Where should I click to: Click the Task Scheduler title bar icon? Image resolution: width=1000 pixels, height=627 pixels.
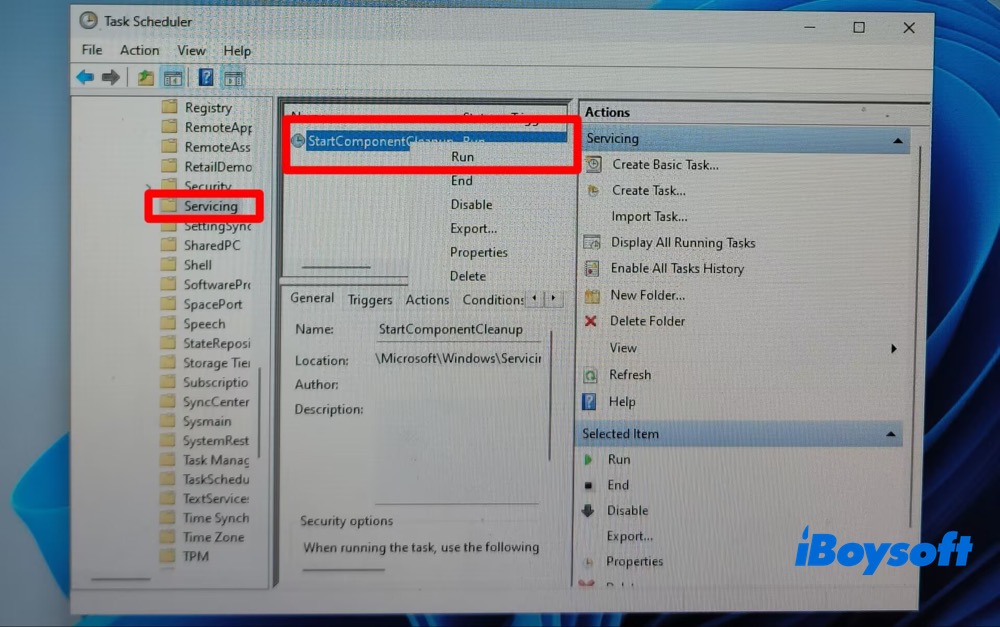tap(88, 21)
